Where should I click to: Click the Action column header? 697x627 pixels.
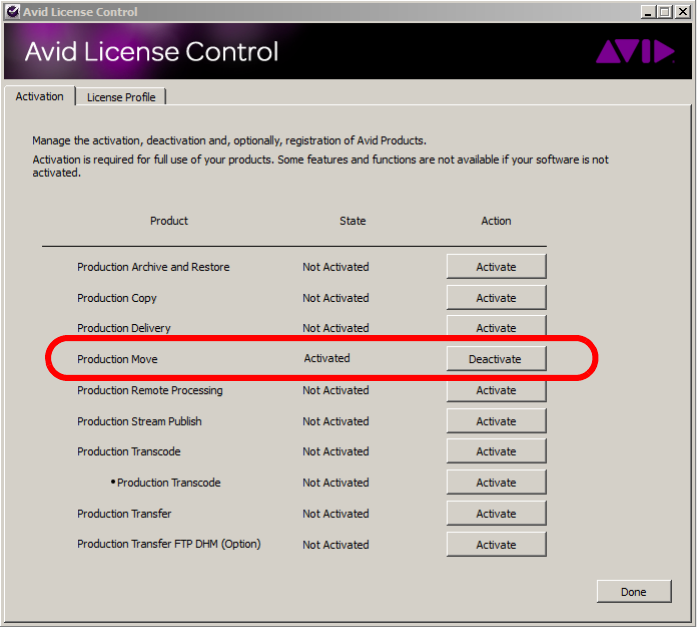(496, 221)
